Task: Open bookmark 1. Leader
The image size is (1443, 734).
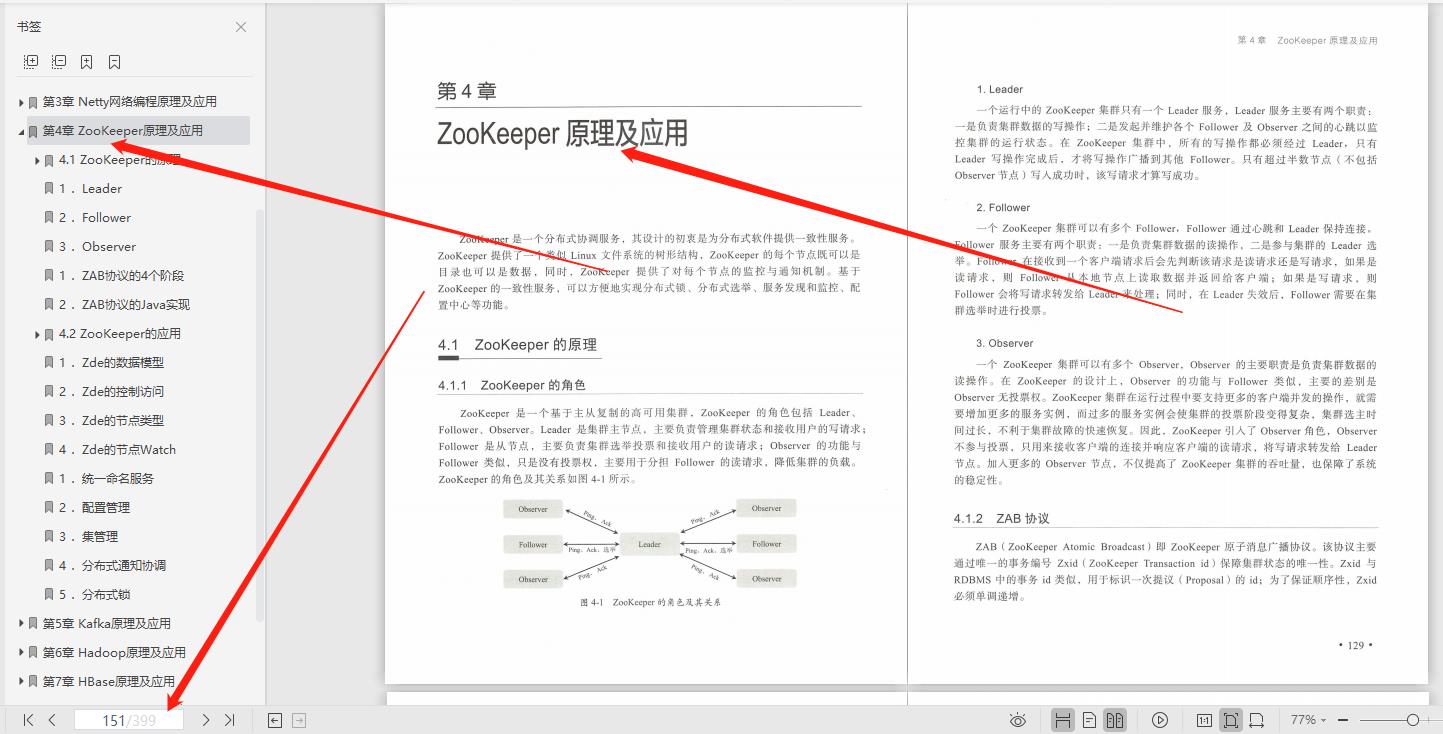Action: [x=90, y=189]
